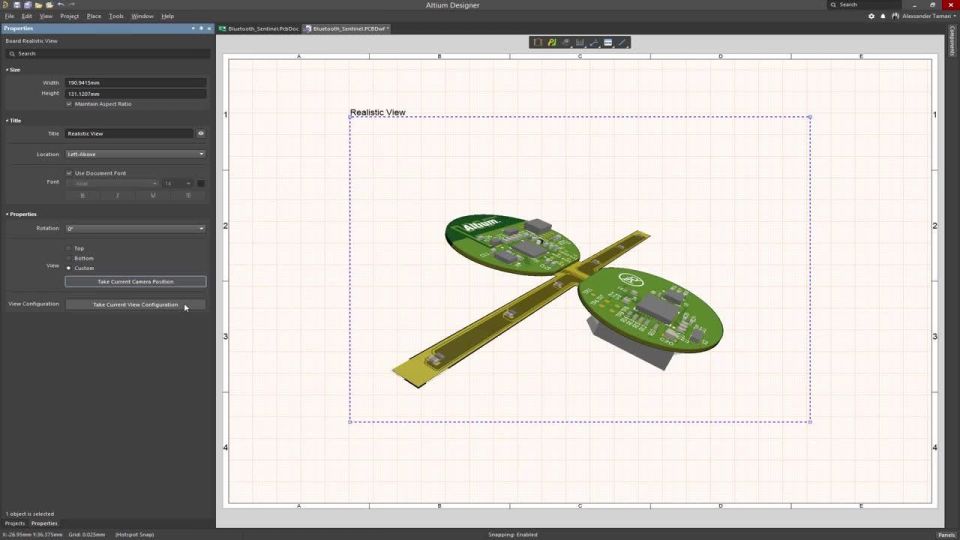This screenshot has height=540, width=960.
Task: Click the Height value field
Action: 135,94
